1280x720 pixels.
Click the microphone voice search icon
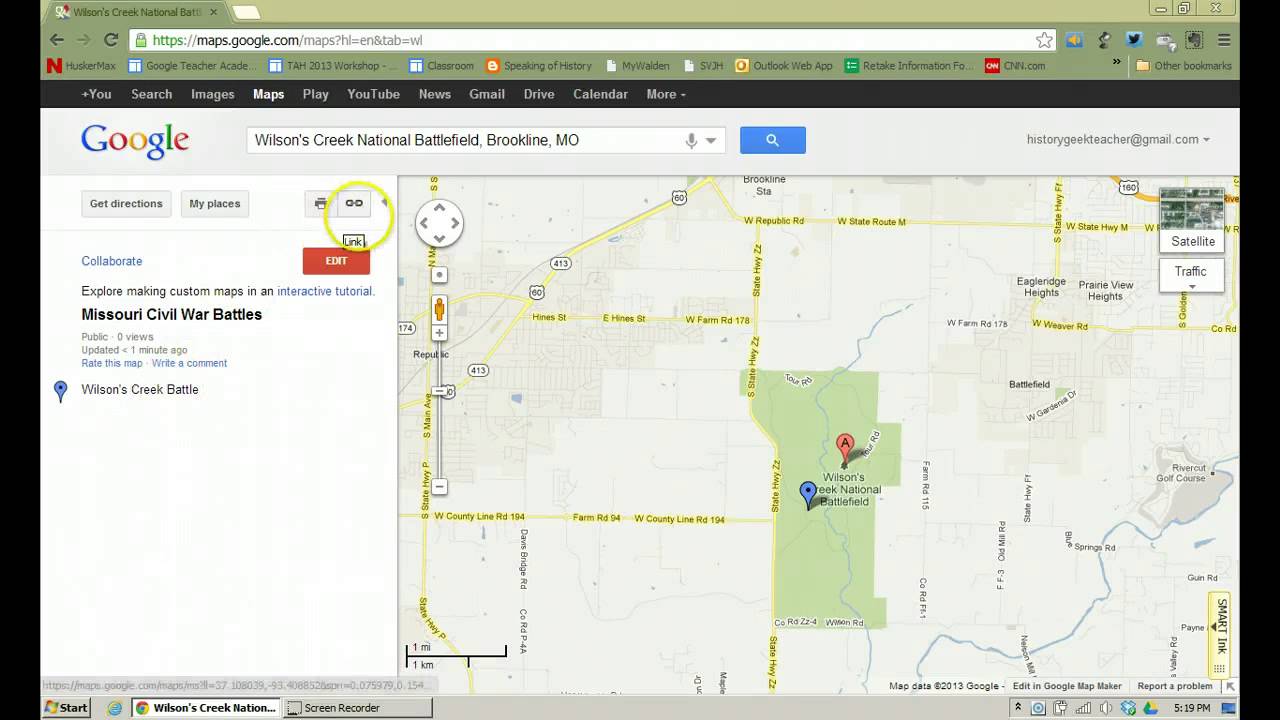(x=691, y=141)
